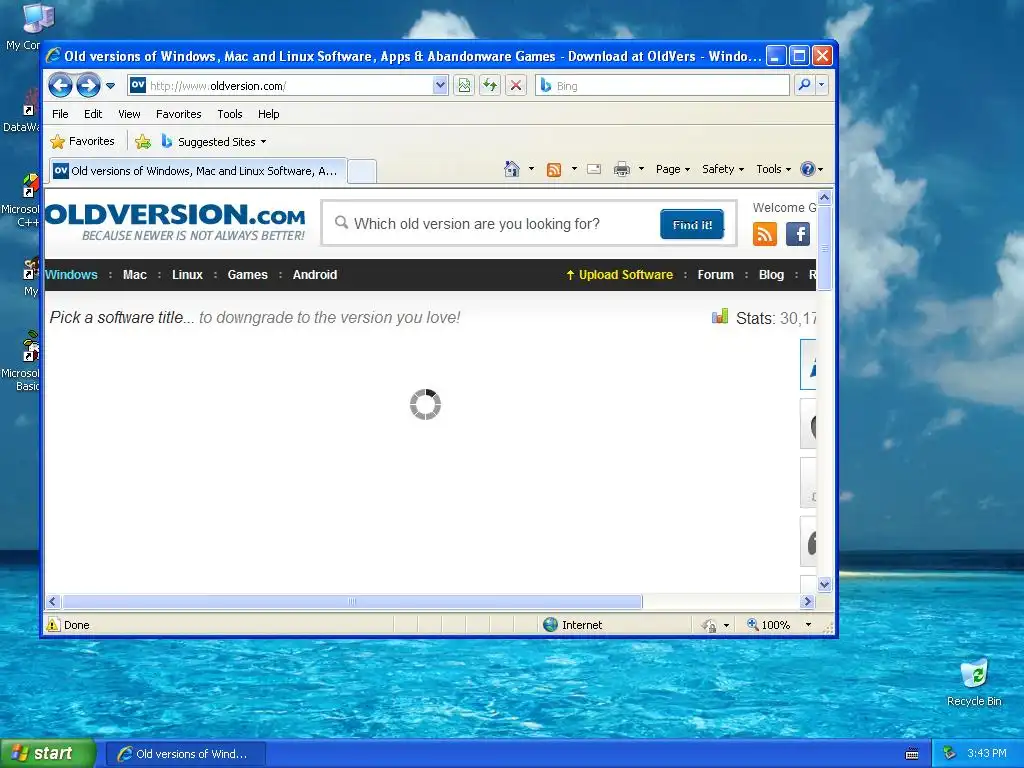Select the Recycle Bin desktop icon

click(974, 682)
